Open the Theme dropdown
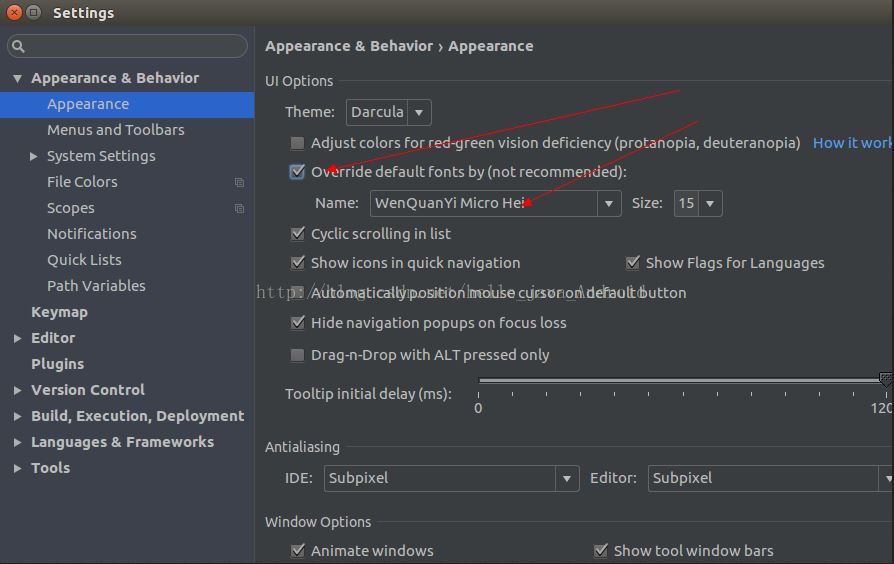894x564 pixels. coord(388,112)
